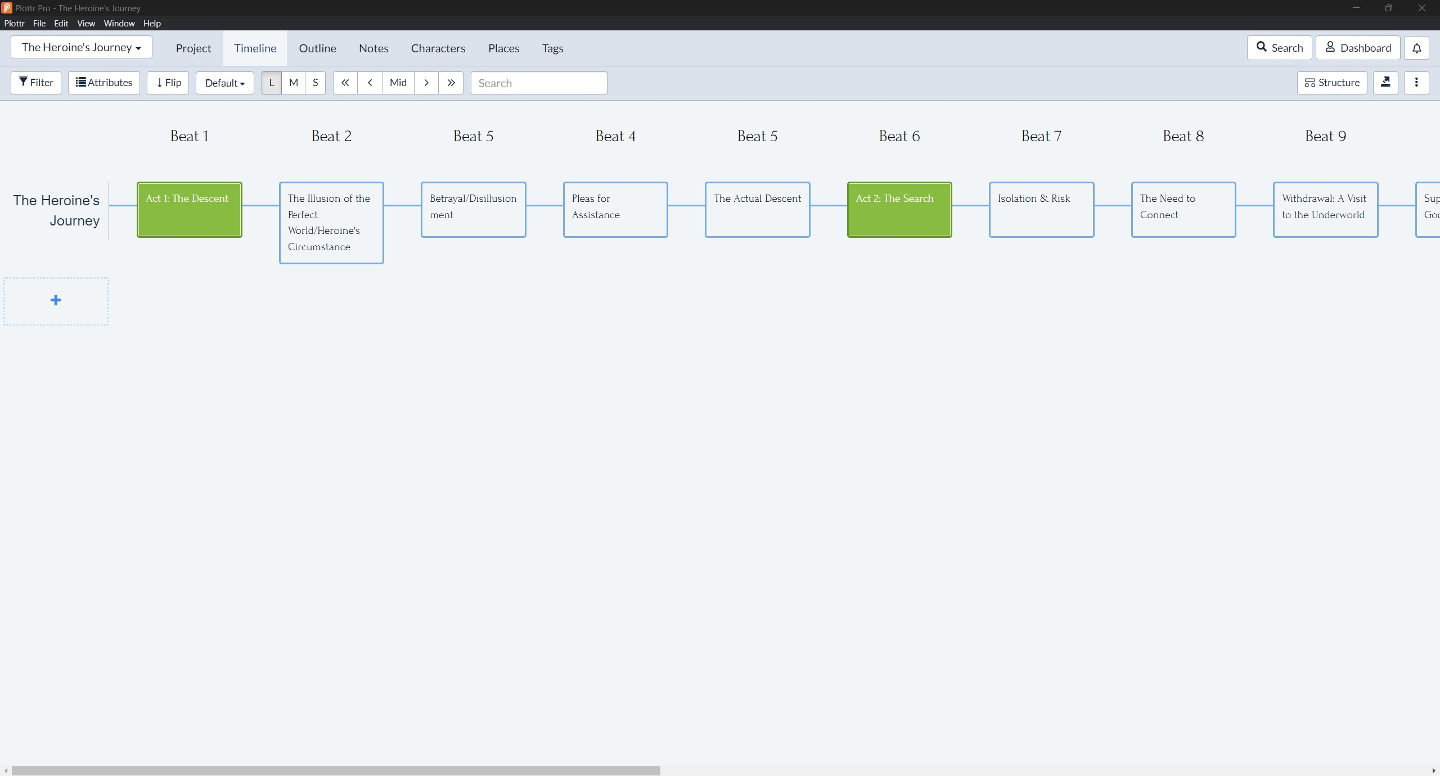
Task: Click the Plottr app icon in title bar
Action: pyautogui.click(x=7, y=8)
